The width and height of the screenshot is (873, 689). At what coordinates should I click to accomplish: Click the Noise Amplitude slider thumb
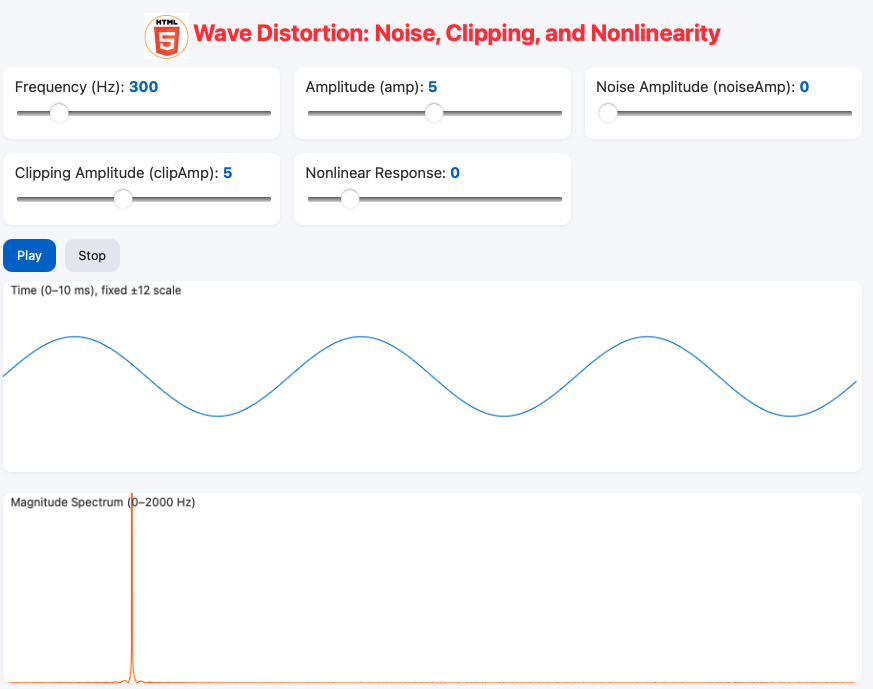[x=608, y=113]
